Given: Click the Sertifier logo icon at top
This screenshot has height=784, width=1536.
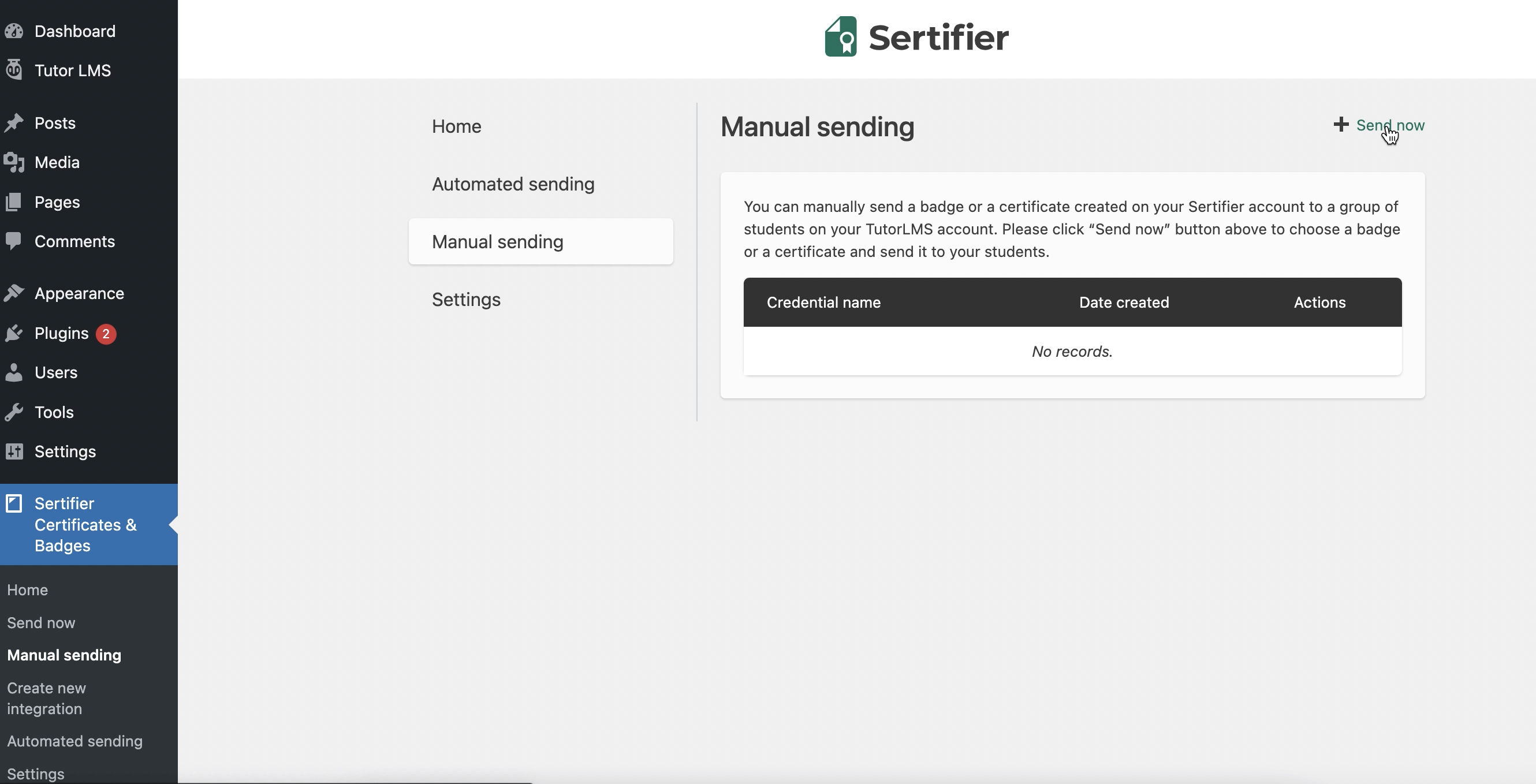Looking at the screenshot, I should coord(839,36).
